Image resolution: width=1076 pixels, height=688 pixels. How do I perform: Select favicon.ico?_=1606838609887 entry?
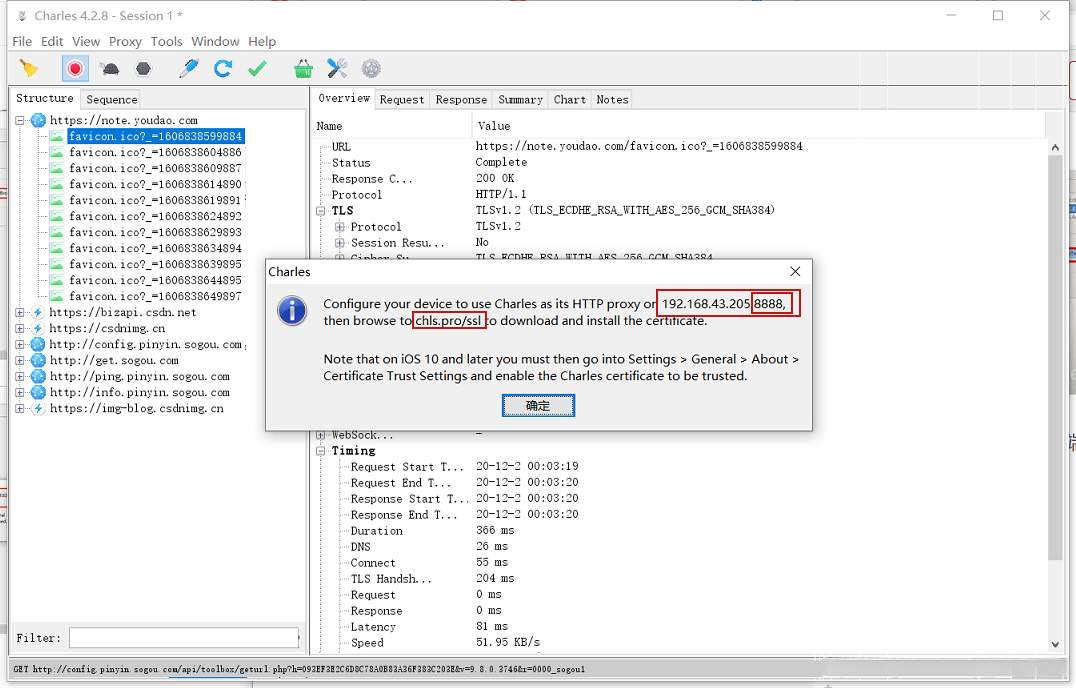pos(156,168)
